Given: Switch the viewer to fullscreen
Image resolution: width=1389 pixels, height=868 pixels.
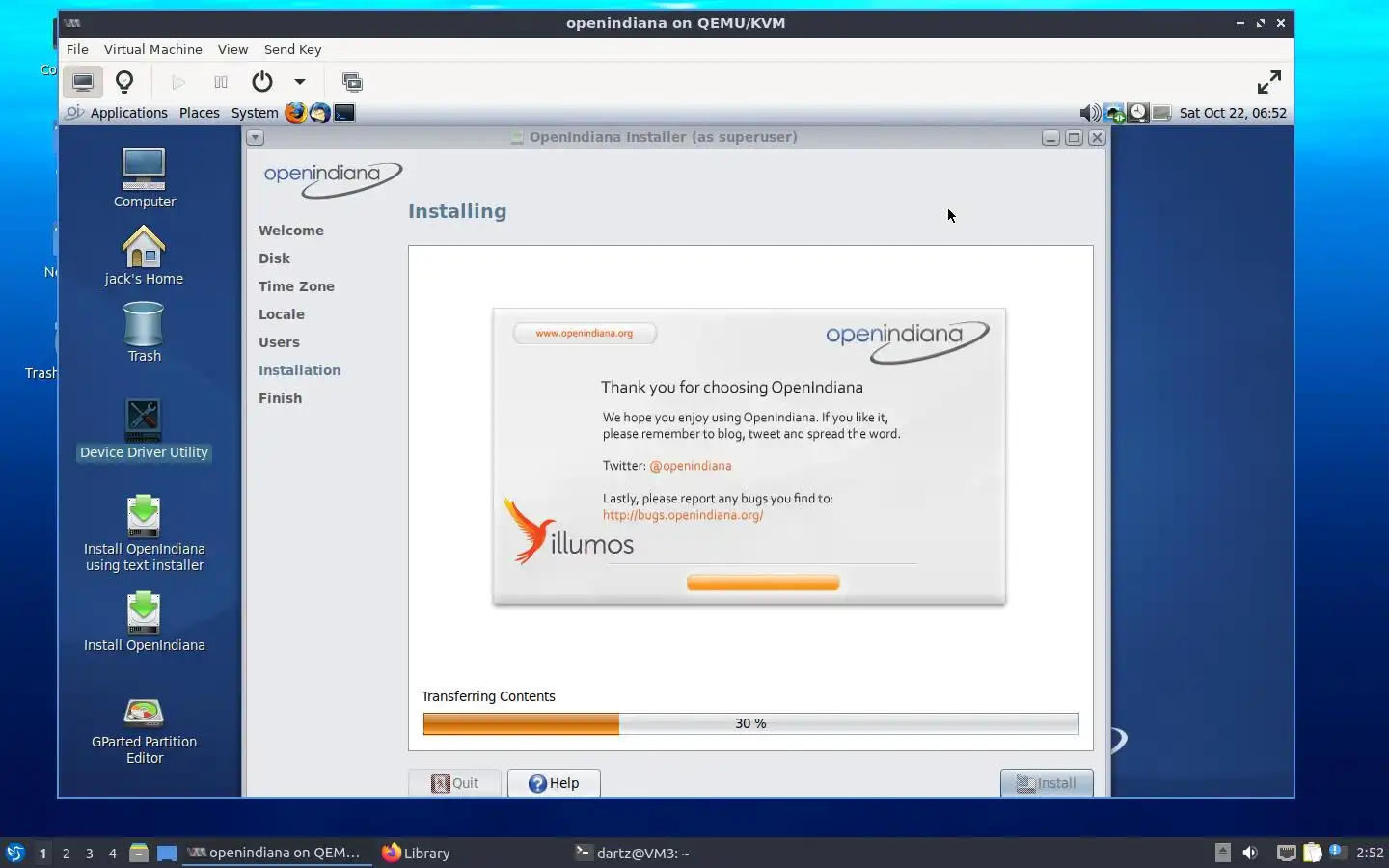Looking at the screenshot, I should (1269, 82).
